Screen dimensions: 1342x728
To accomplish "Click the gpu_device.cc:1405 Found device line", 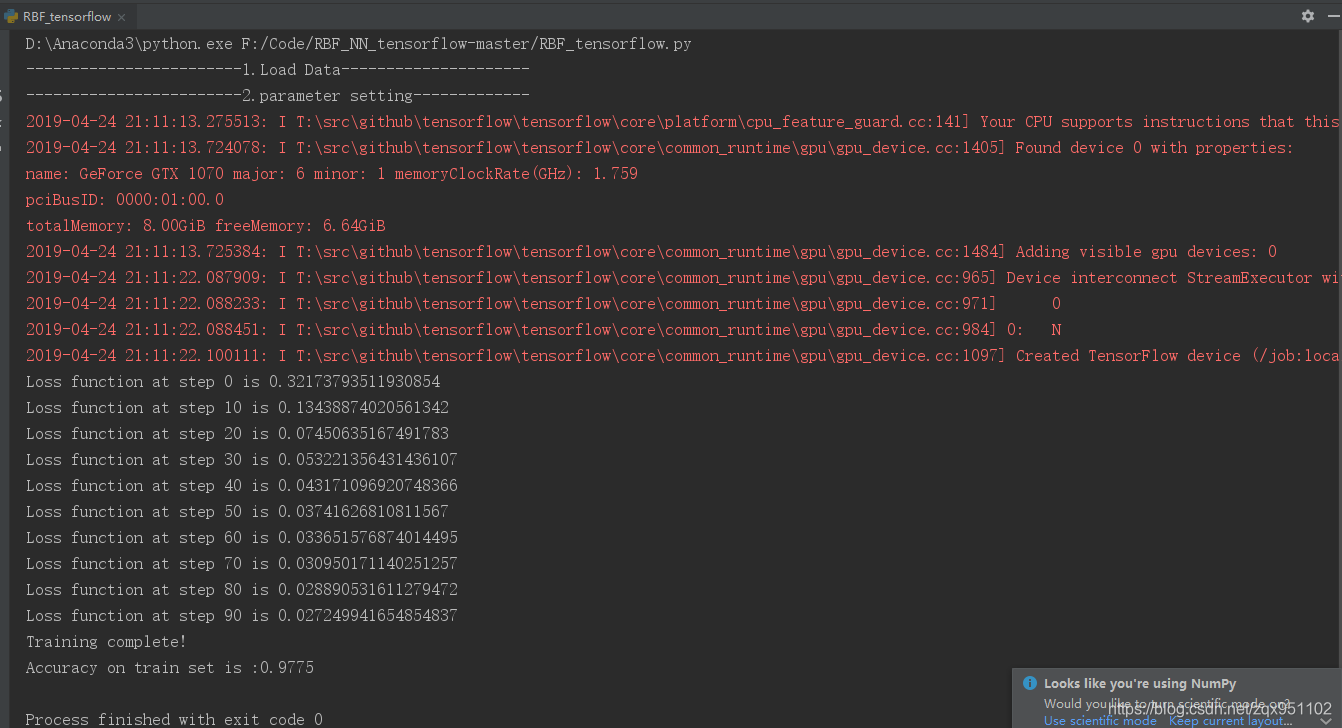I will click(x=659, y=148).
